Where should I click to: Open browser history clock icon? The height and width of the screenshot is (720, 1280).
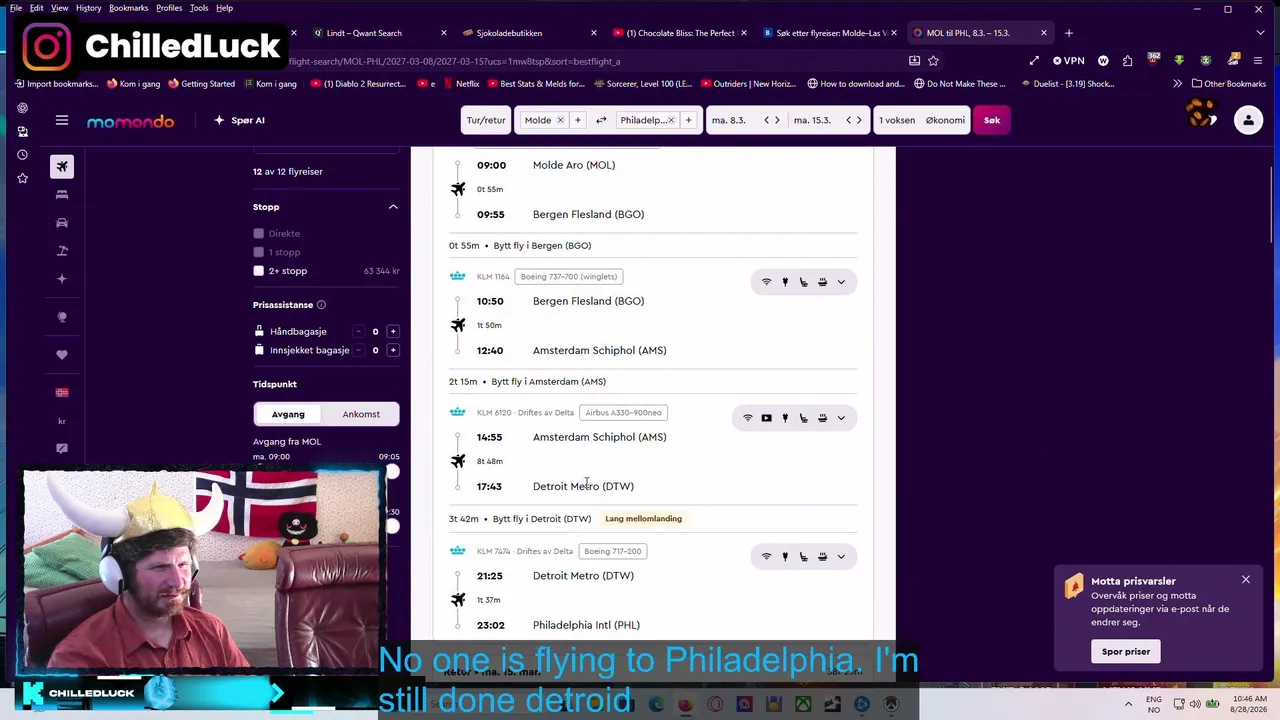pyautogui.click(x=22, y=155)
